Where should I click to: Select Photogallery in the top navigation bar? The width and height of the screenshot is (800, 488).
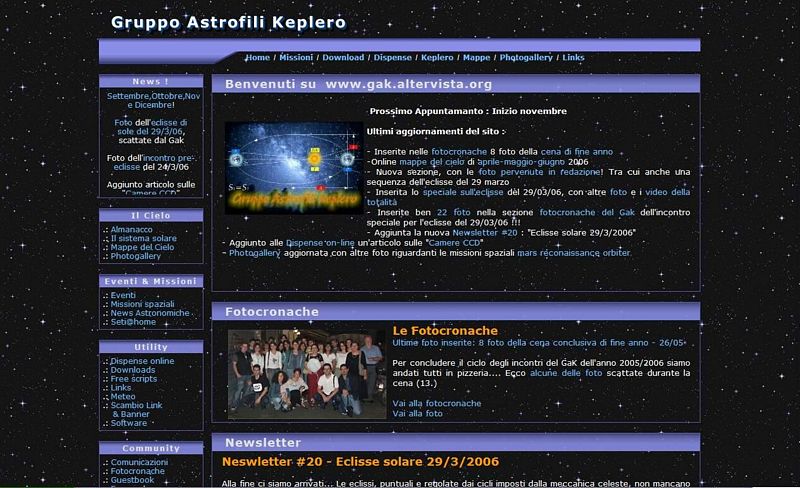(x=526, y=58)
